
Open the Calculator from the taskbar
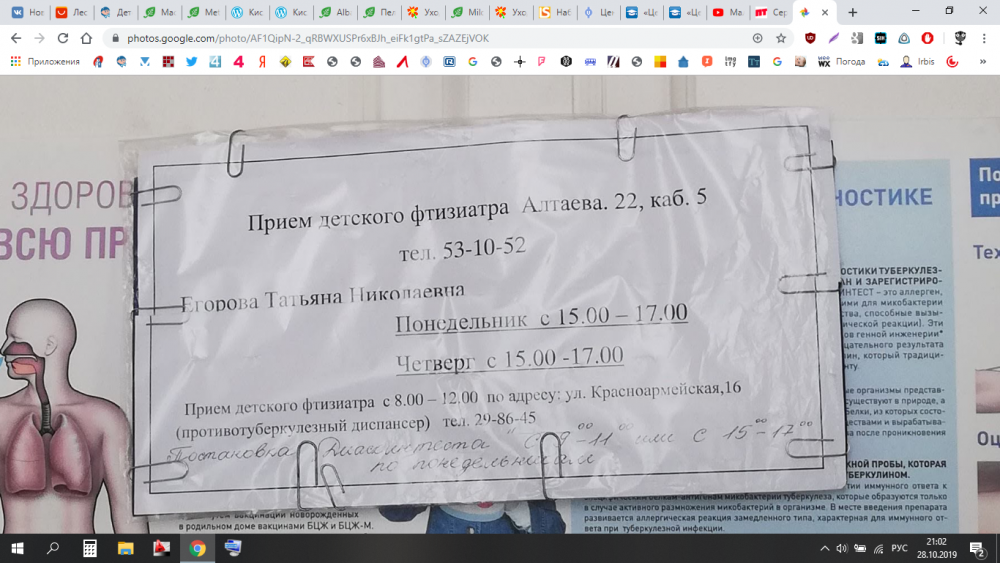point(89,548)
